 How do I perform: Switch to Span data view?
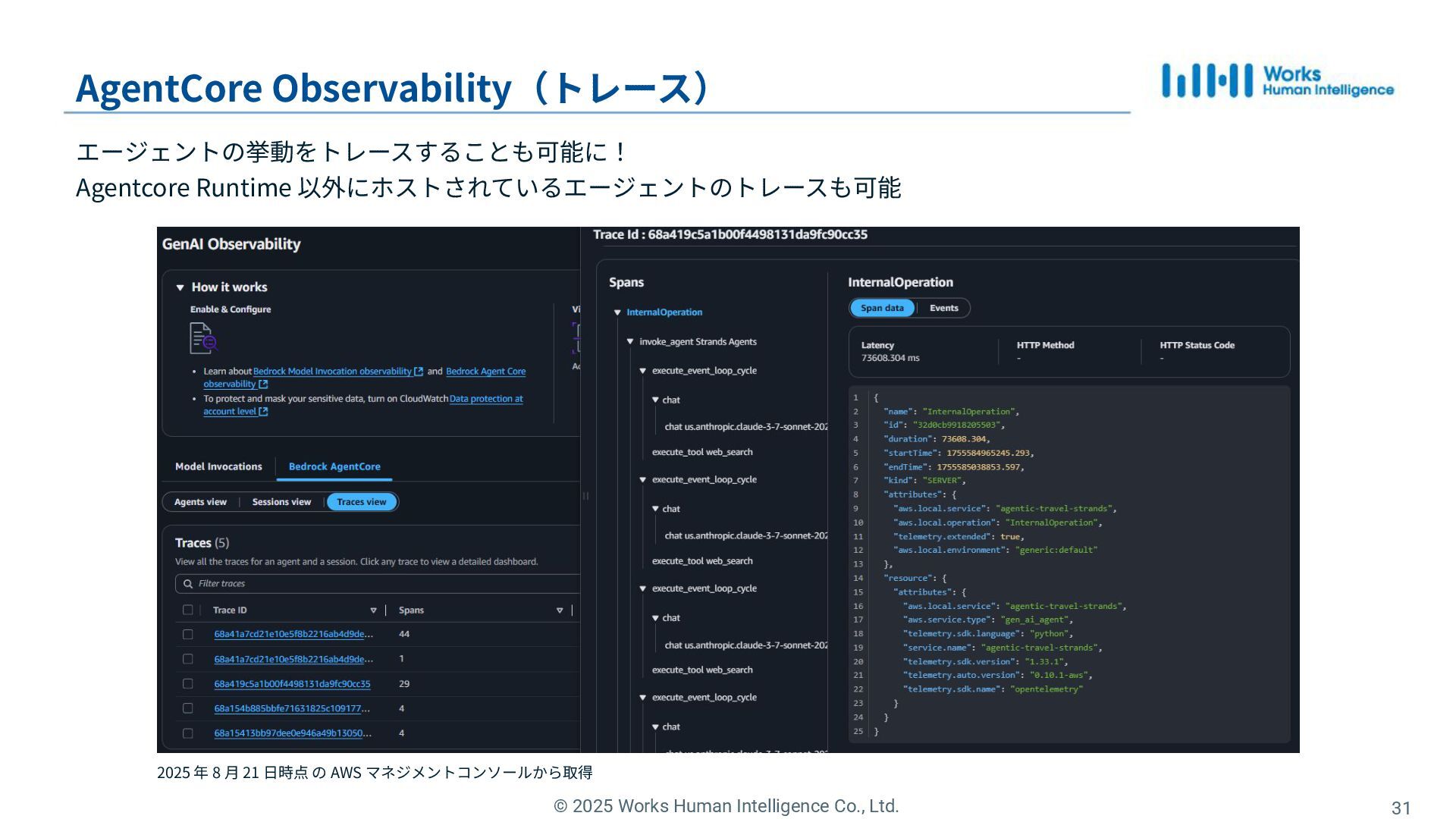[882, 308]
